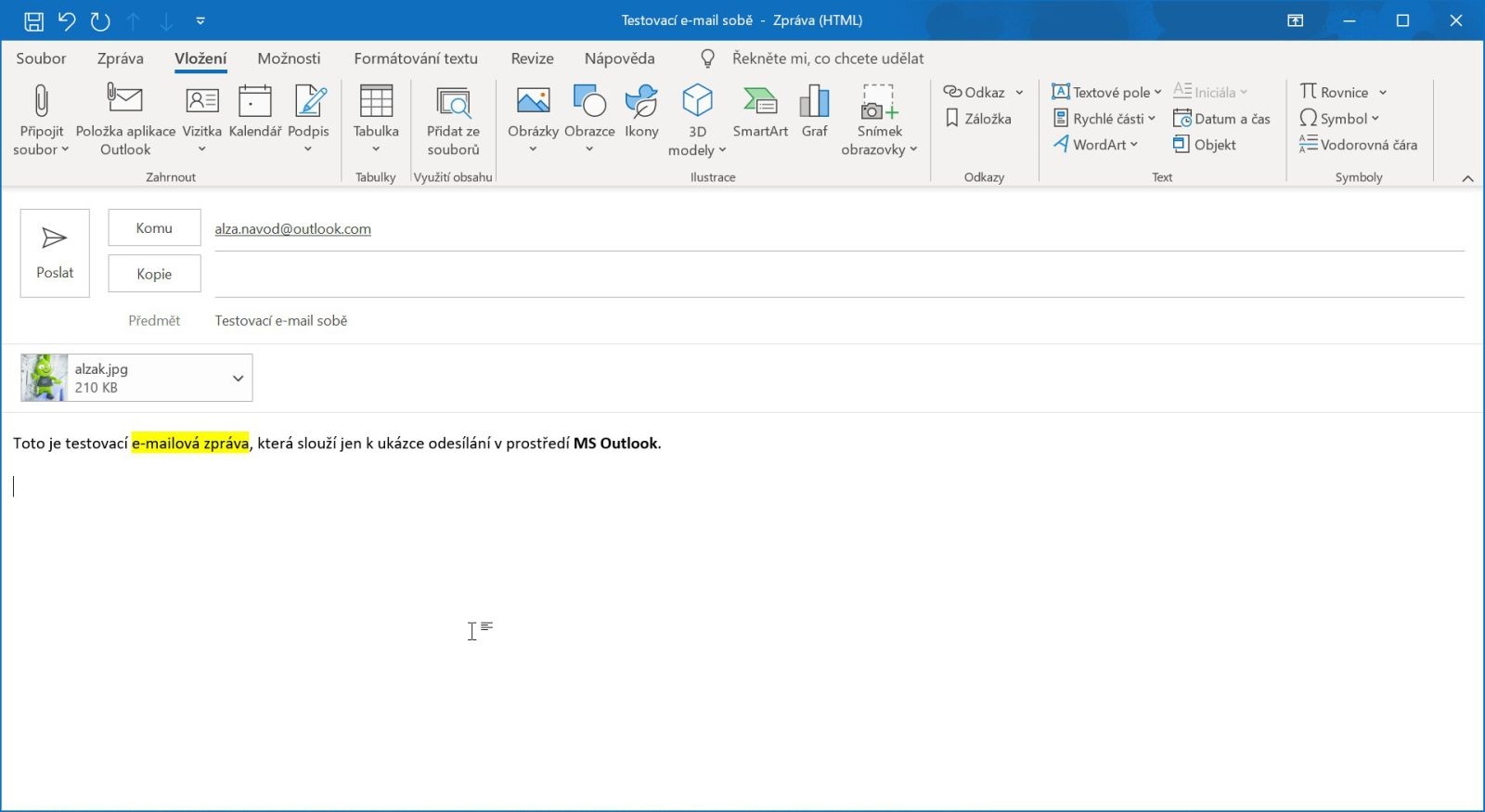Screen dimensions: 1485x812
Task: Insert a table with the Tabulka icon
Action: [376, 101]
